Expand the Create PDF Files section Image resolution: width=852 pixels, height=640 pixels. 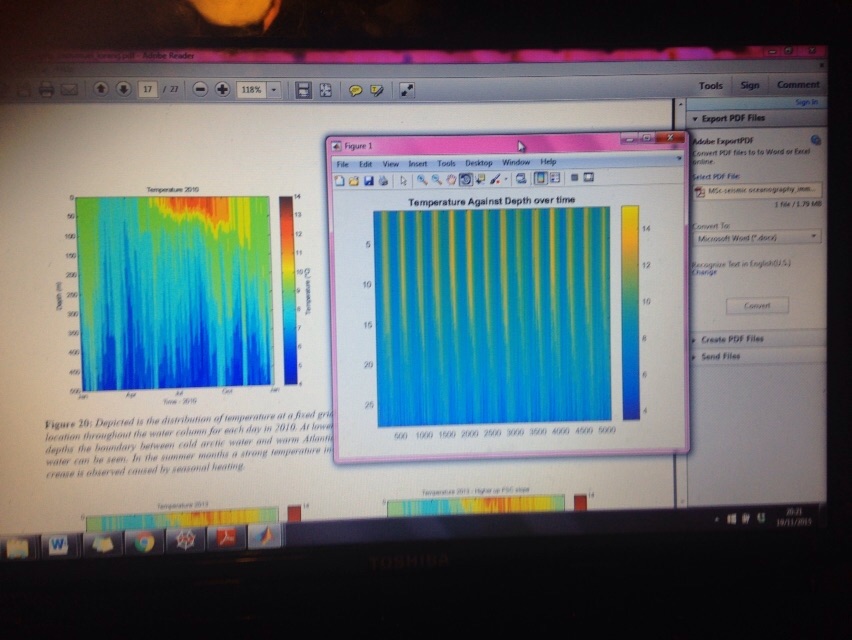click(x=733, y=339)
